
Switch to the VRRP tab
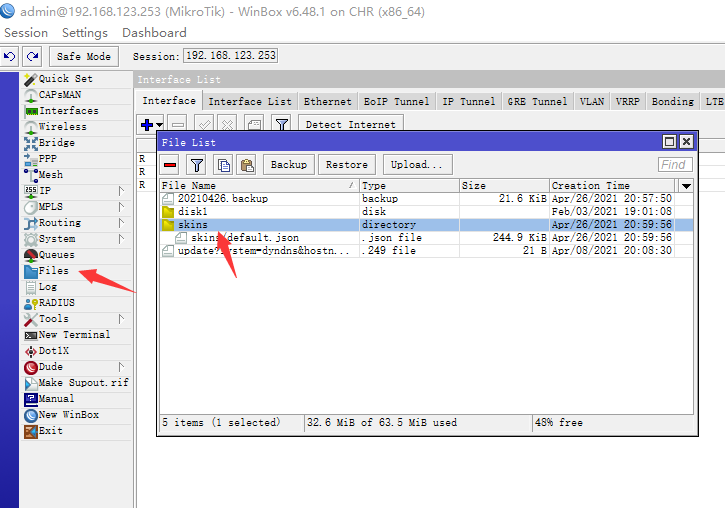(x=627, y=101)
